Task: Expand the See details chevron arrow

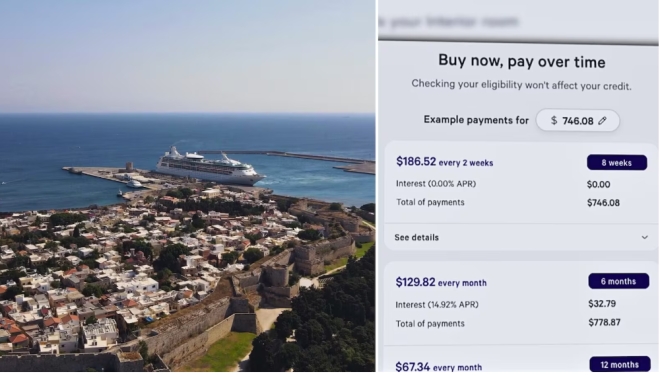Action: 644,237
